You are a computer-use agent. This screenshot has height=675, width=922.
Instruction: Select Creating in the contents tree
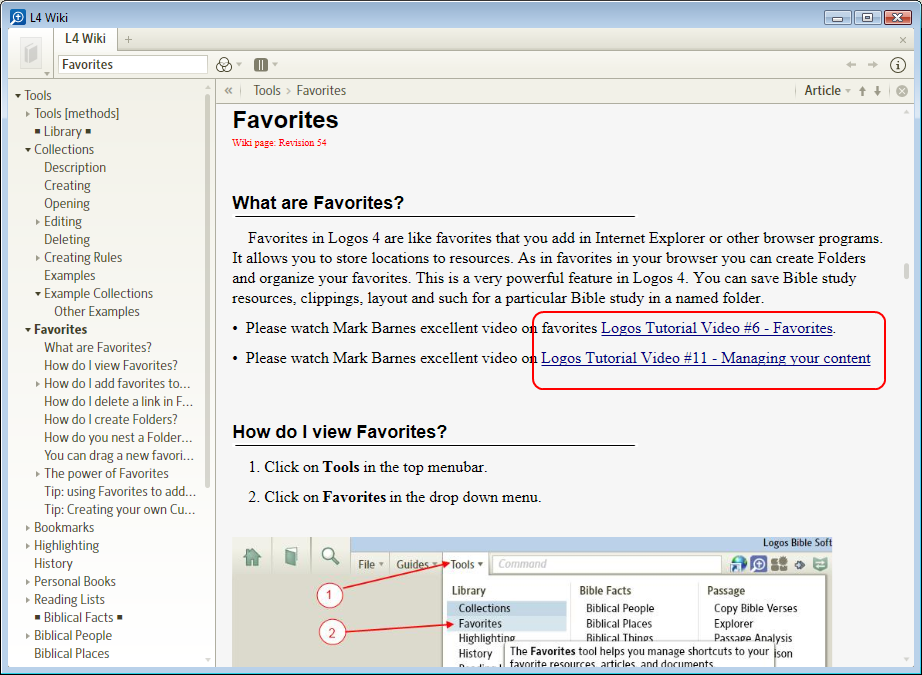point(67,185)
